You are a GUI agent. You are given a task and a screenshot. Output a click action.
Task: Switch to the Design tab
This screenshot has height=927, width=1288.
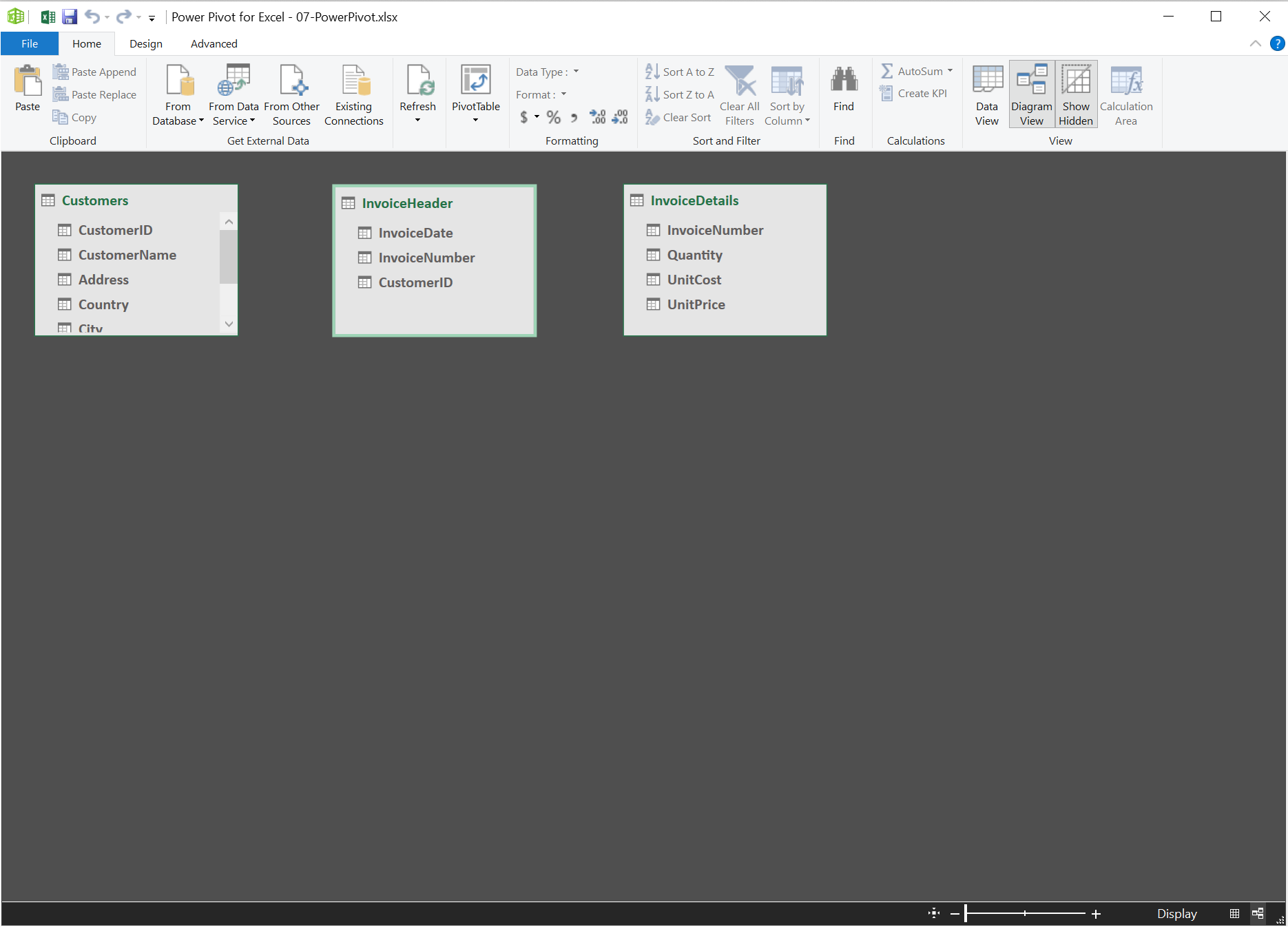146,43
